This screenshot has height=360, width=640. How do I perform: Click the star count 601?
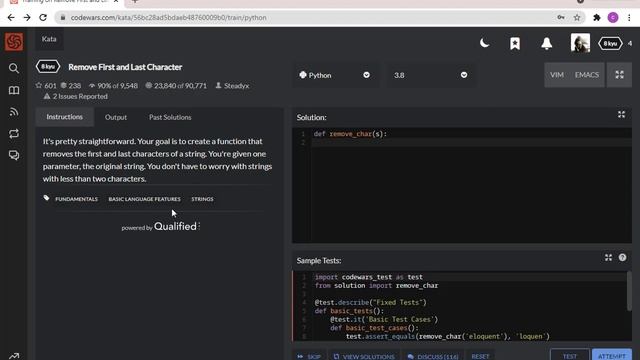click(x=46, y=86)
